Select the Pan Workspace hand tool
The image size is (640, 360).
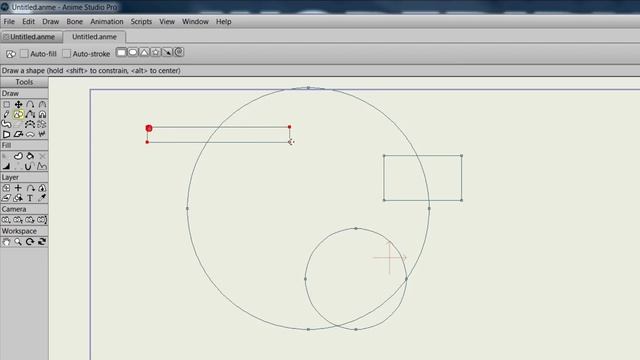click(x=7, y=242)
